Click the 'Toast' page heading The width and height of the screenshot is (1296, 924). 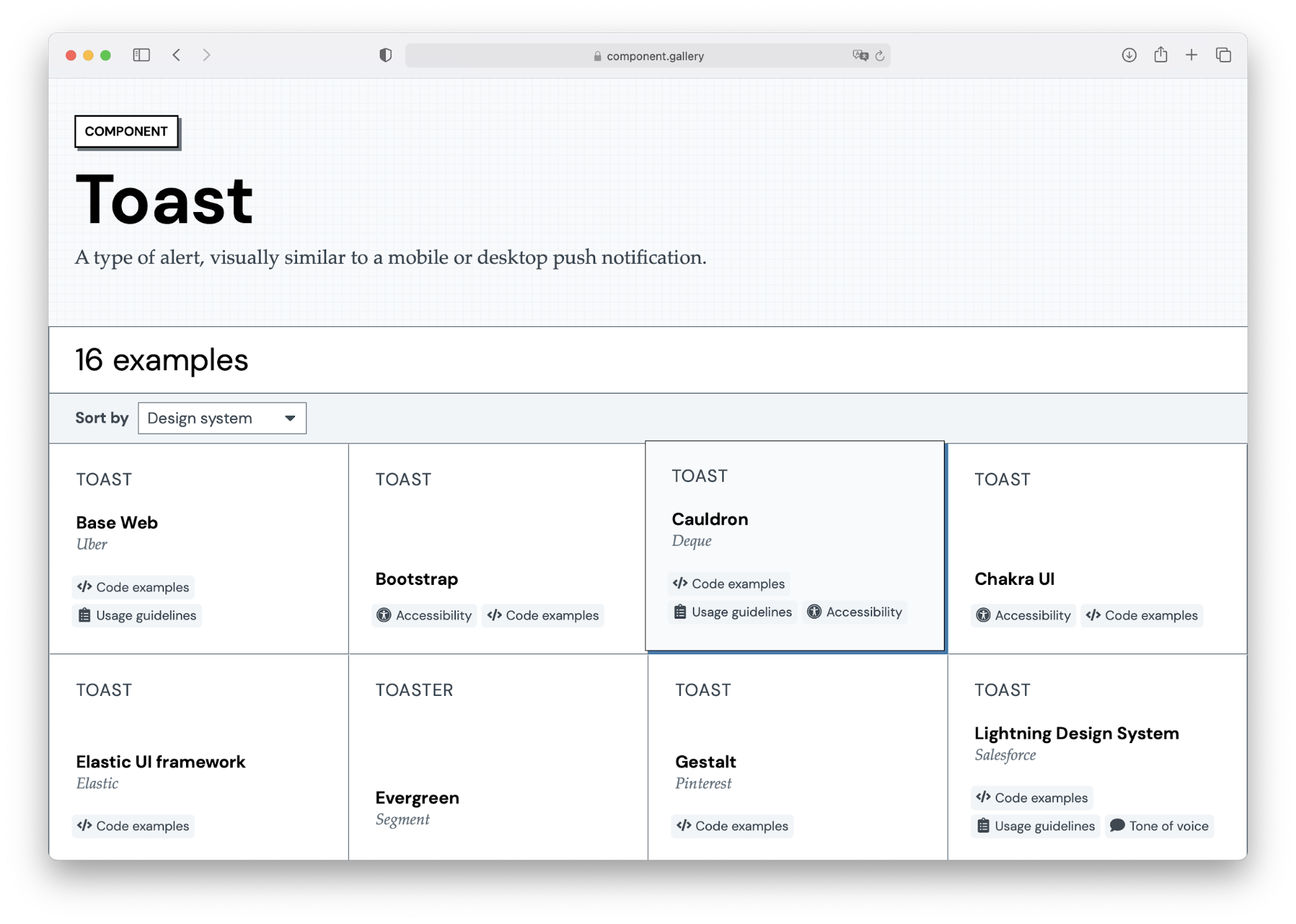(x=165, y=200)
